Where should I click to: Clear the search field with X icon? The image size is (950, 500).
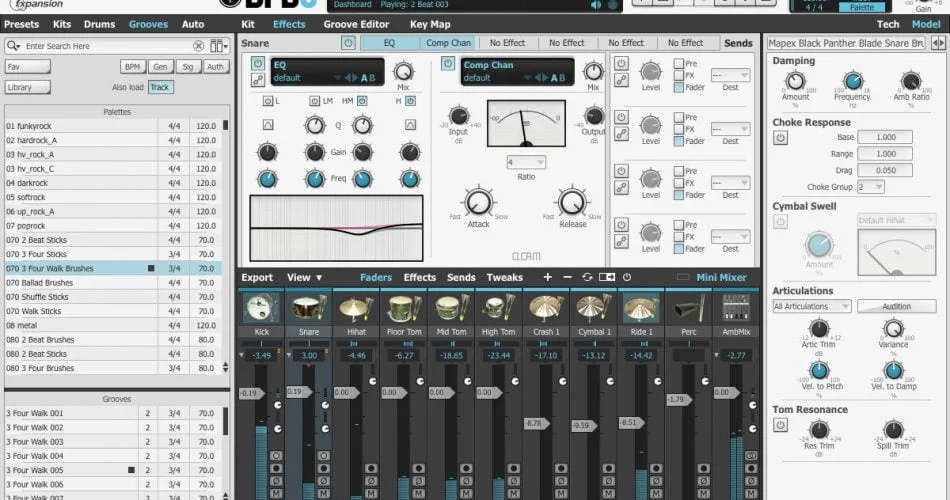point(198,46)
